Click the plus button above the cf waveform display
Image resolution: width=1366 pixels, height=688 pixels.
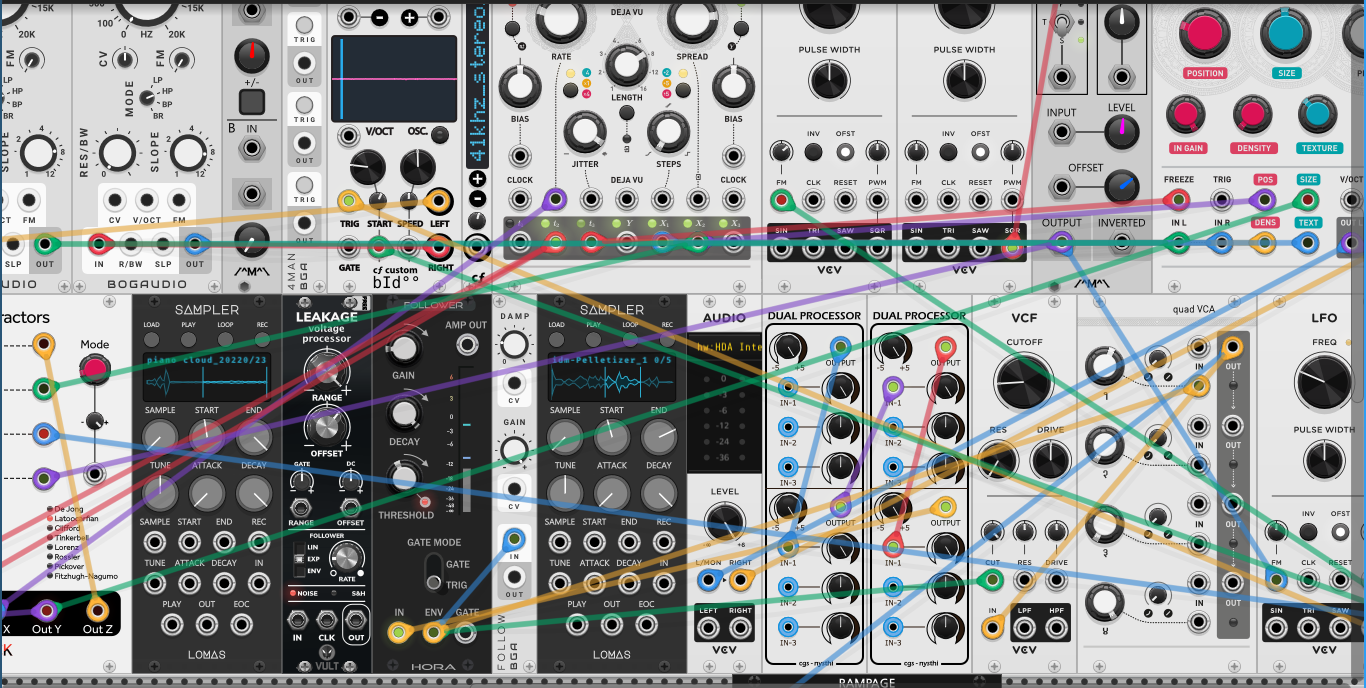[410, 18]
